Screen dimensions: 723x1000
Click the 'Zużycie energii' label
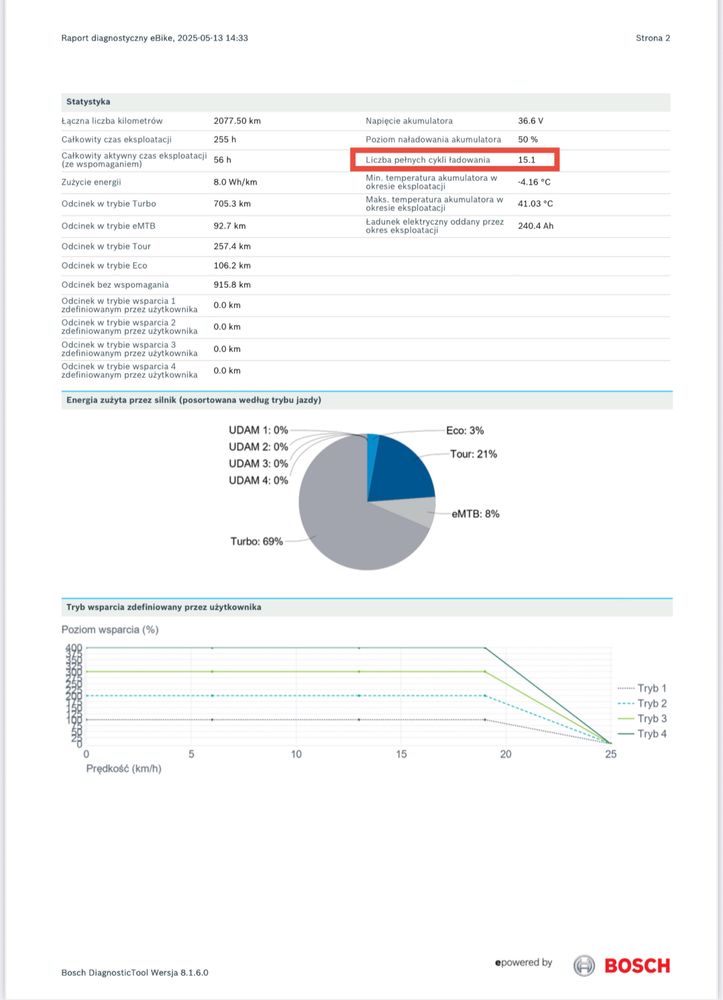coord(91,182)
